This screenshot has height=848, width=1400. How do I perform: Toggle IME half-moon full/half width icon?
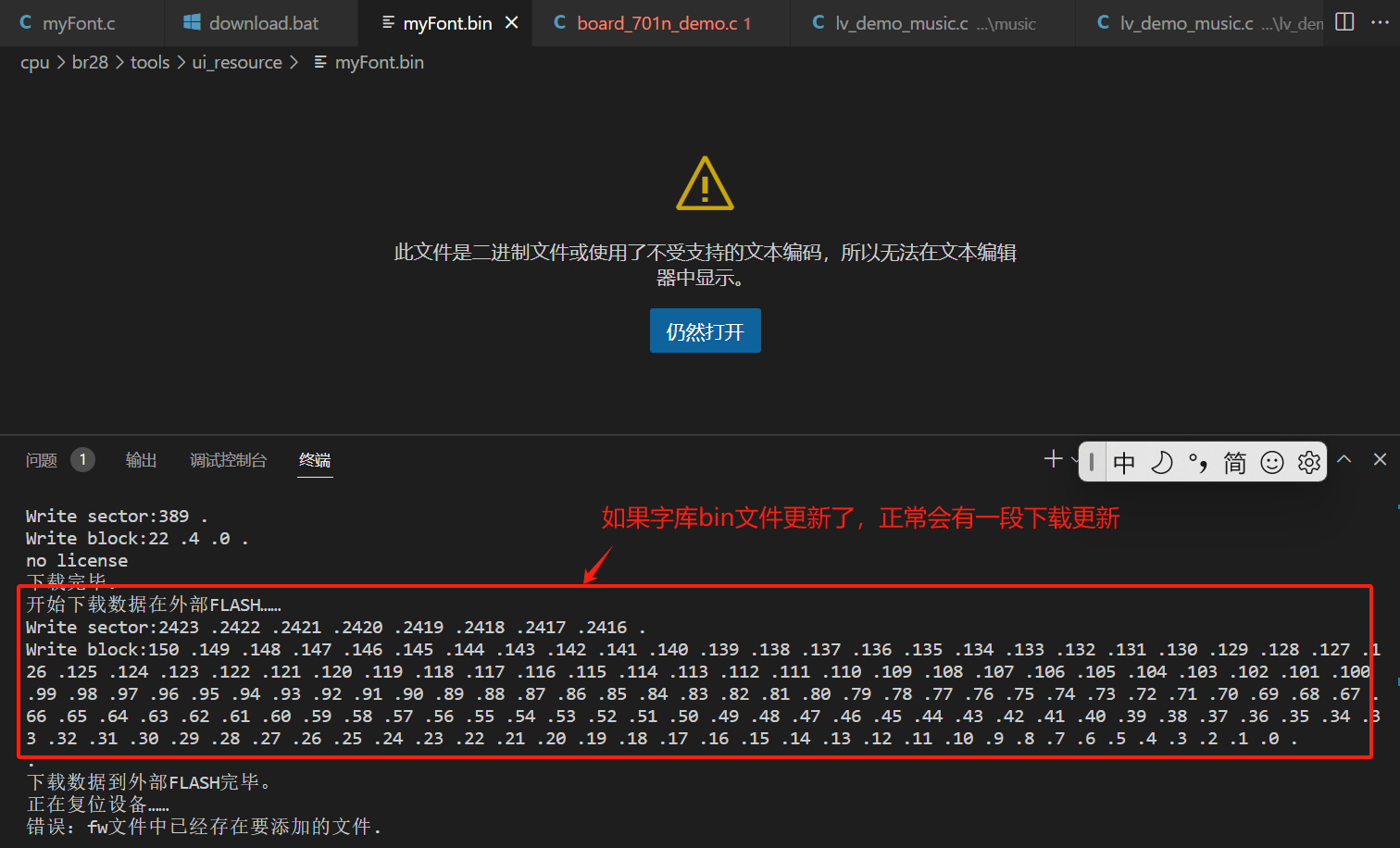tap(1161, 462)
